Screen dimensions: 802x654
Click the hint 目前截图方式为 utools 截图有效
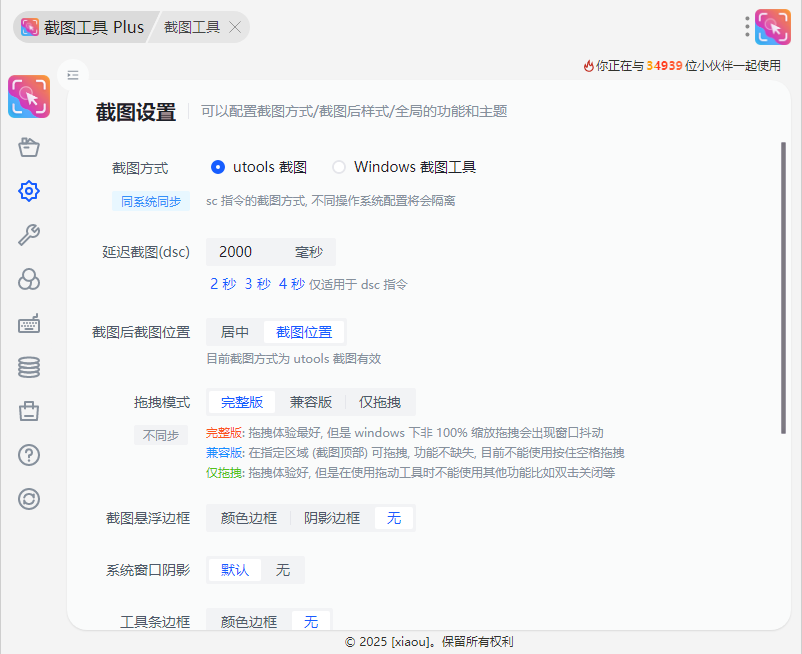click(x=294, y=359)
